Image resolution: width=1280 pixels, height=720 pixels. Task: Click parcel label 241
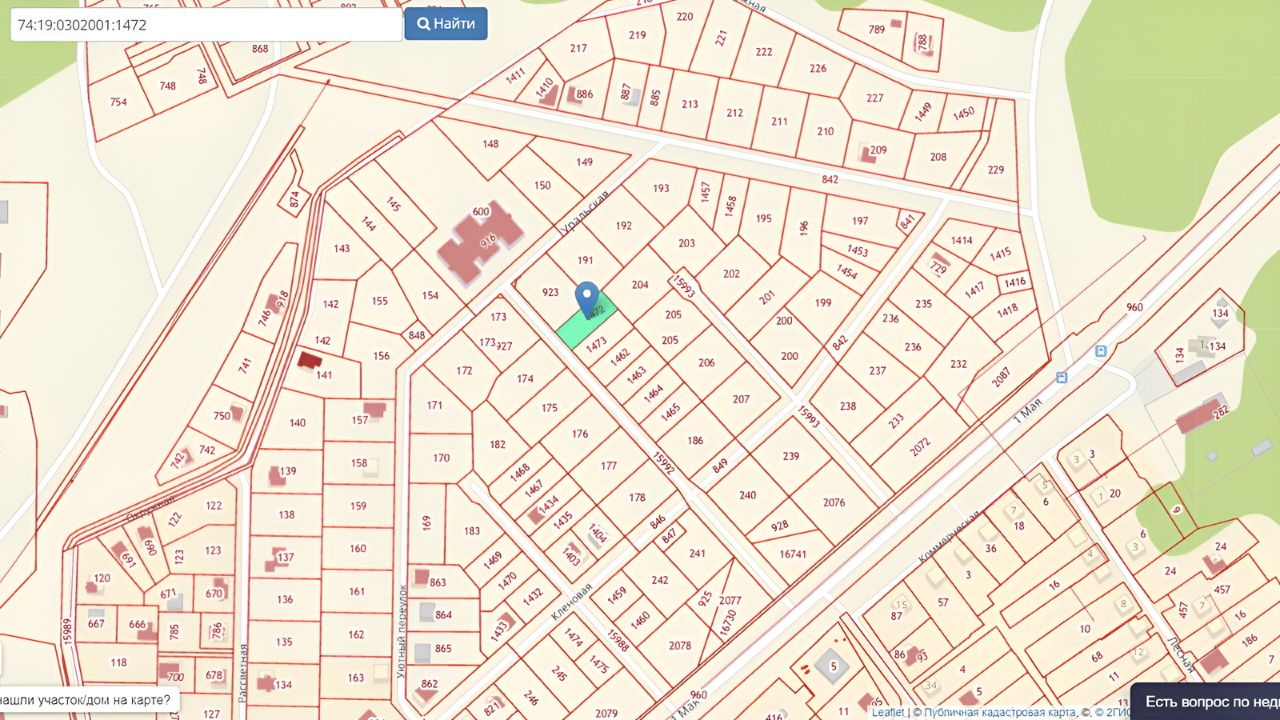point(697,553)
